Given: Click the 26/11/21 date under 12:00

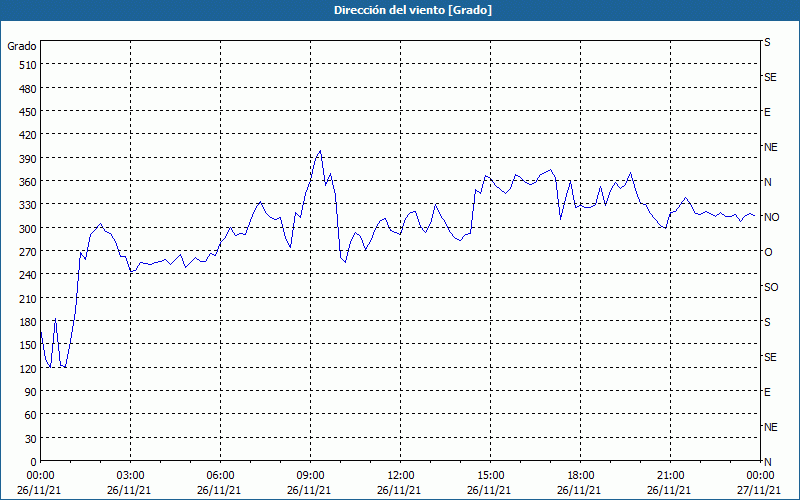Looking at the screenshot, I should click(399, 490).
